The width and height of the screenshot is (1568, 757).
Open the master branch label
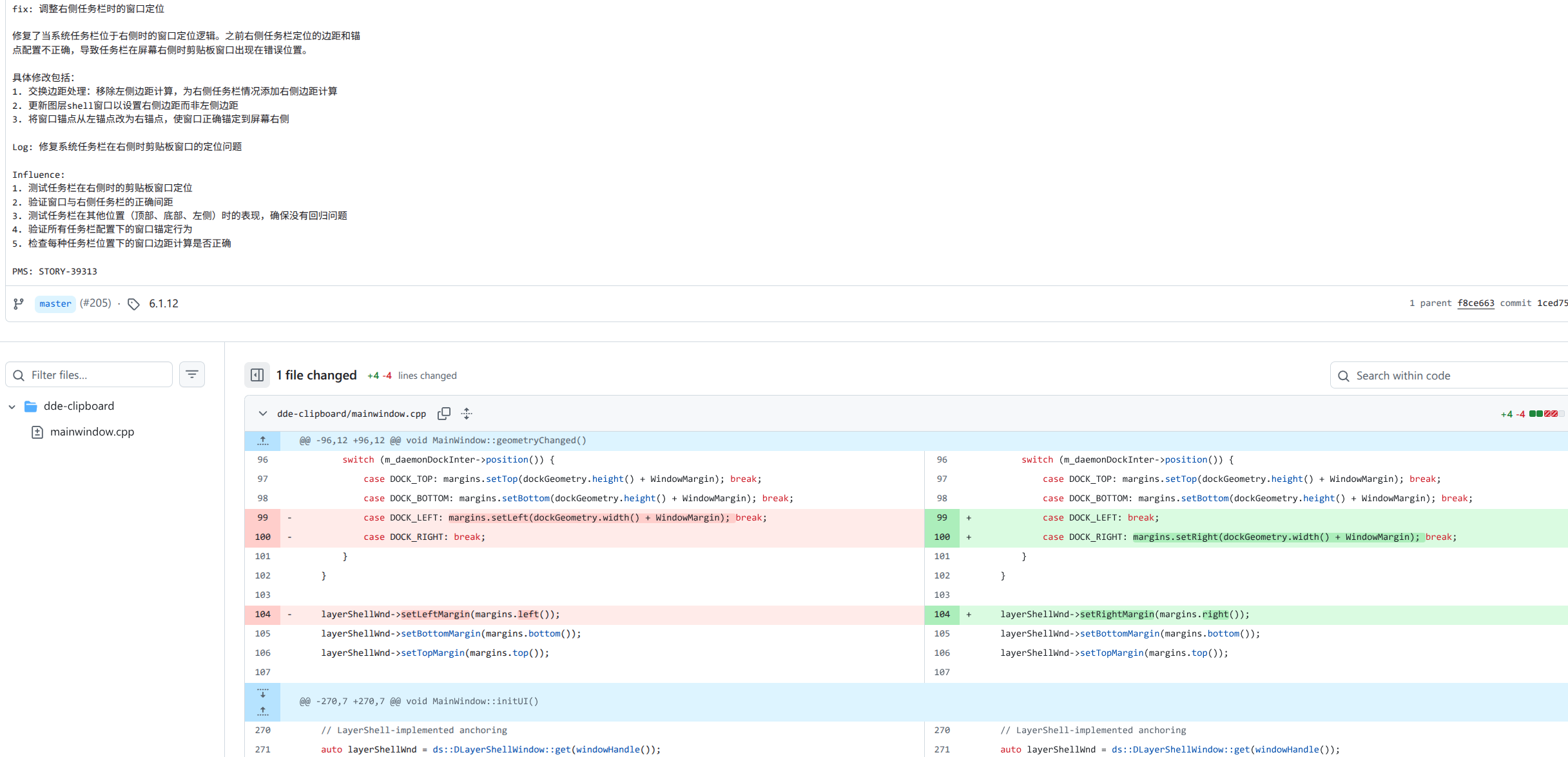pos(55,303)
